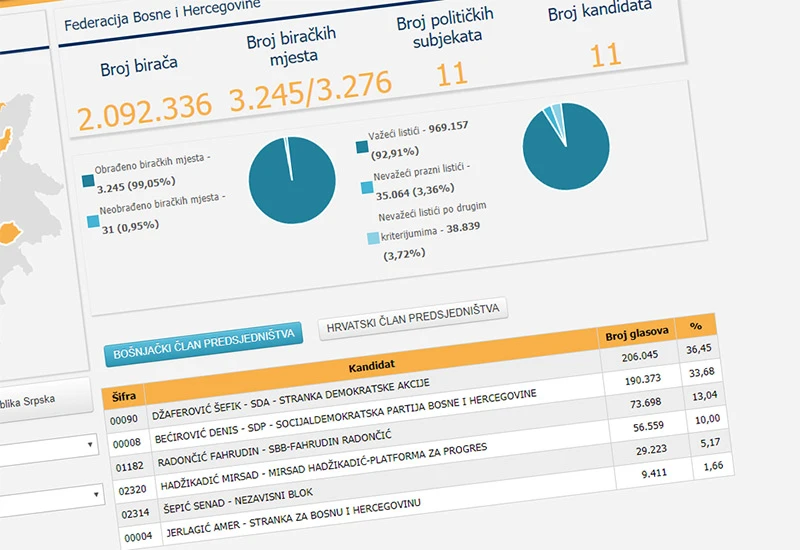Click code cell 02320
This screenshot has width=800, height=550.
click(x=132, y=490)
